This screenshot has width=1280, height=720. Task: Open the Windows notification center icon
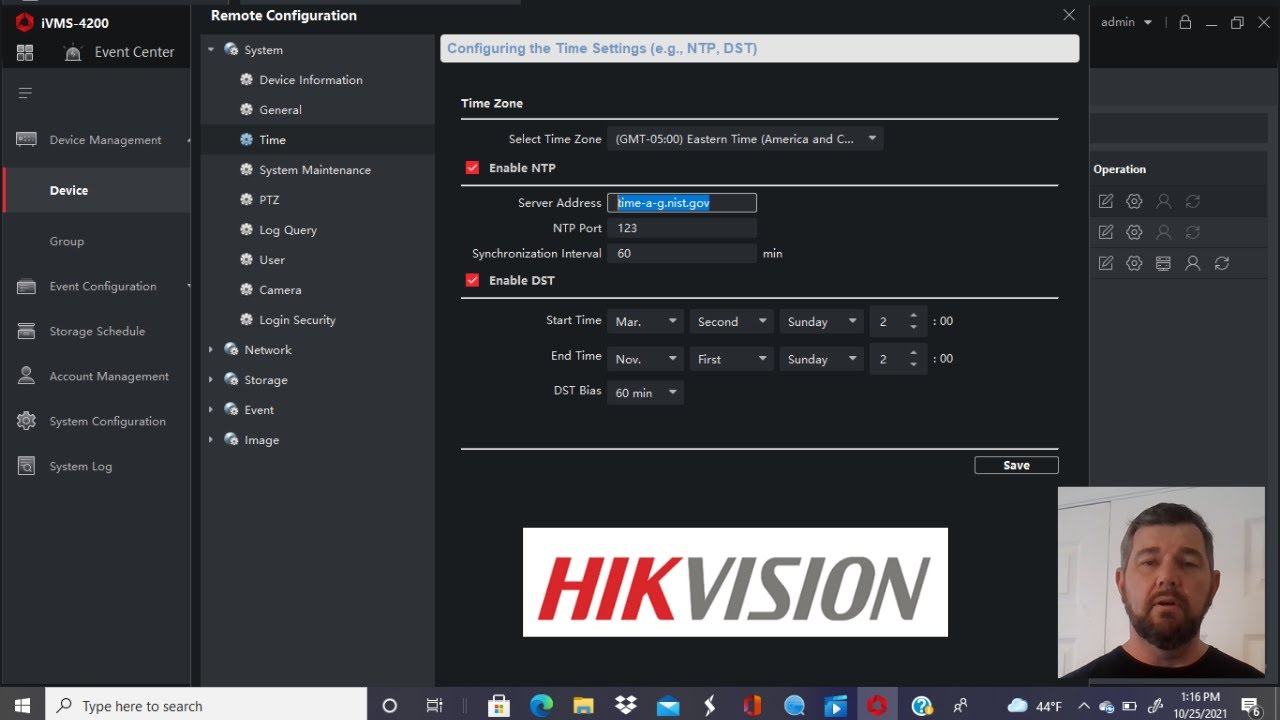1251,706
